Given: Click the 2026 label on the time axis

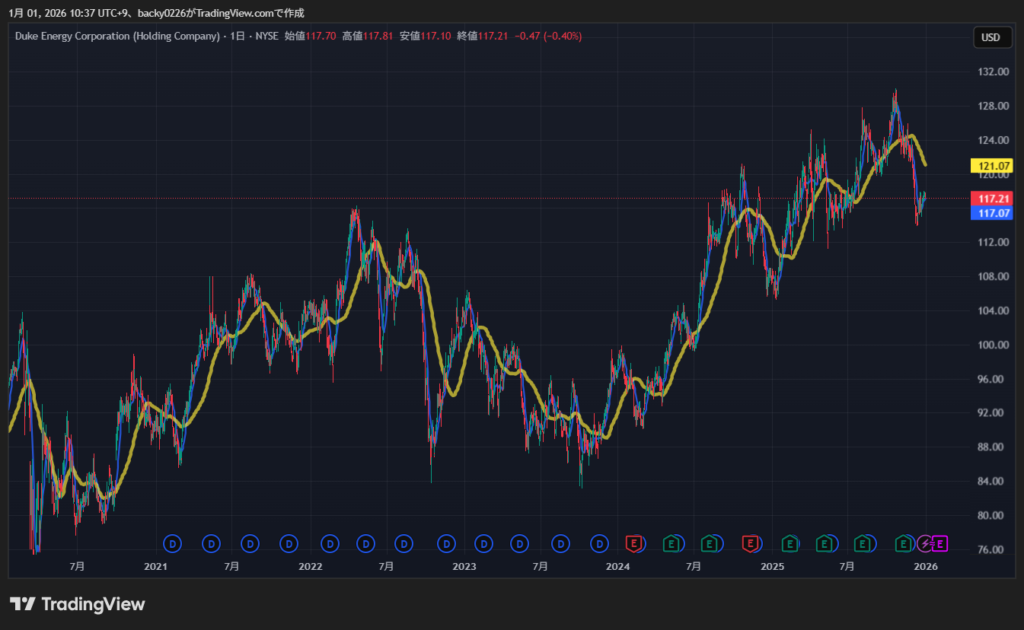Looking at the screenshot, I should pyautogui.click(x=926, y=566).
